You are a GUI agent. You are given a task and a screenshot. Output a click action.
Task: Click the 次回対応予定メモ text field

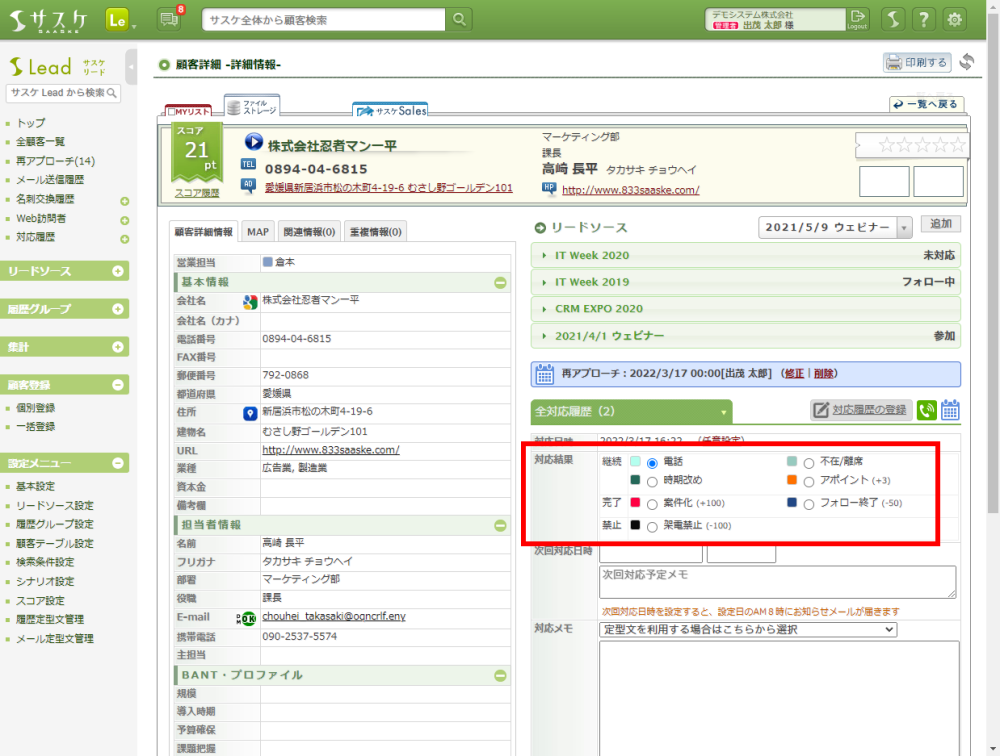(x=776, y=582)
